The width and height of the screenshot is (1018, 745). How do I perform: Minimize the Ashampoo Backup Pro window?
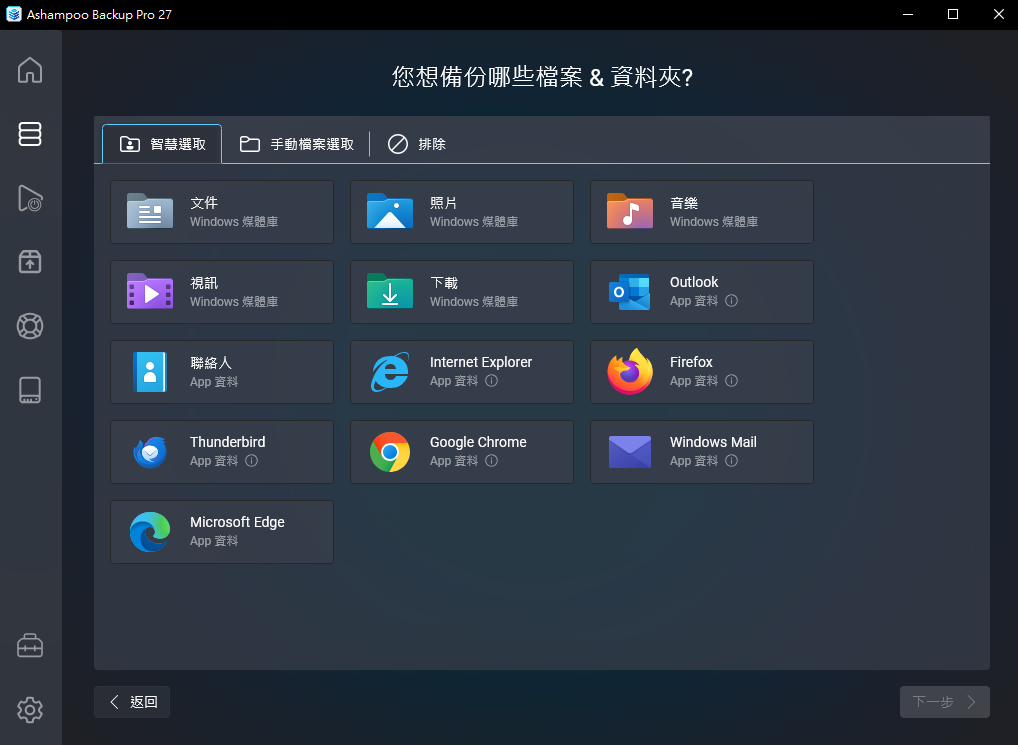pos(908,14)
